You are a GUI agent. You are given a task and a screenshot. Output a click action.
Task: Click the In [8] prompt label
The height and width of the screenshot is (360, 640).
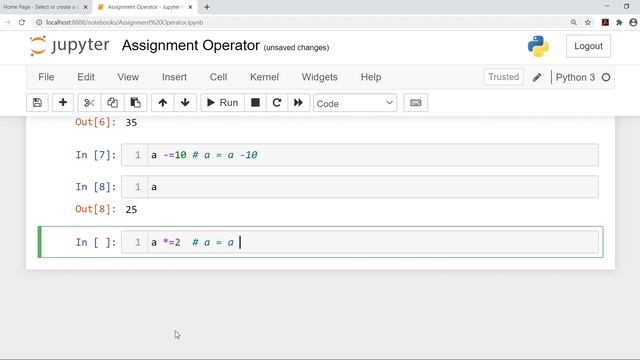tap(96, 187)
